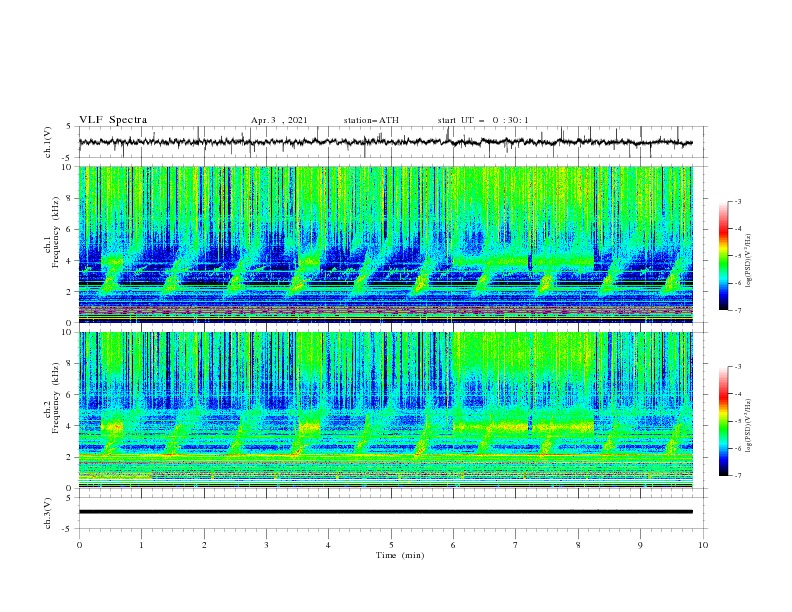Click time axis tick label "9"
The width and height of the screenshot is (792, 612).
tap(640, 545)
